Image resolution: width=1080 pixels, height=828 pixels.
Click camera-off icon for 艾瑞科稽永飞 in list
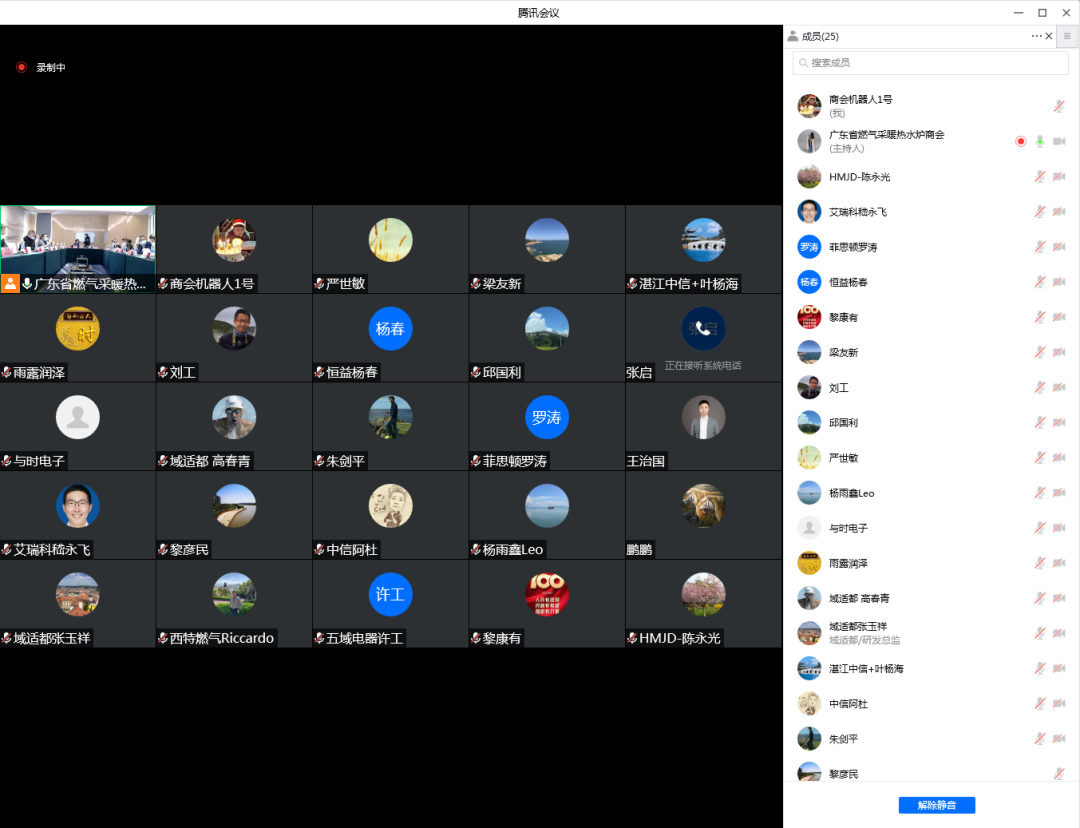[x=1059, y=211]
